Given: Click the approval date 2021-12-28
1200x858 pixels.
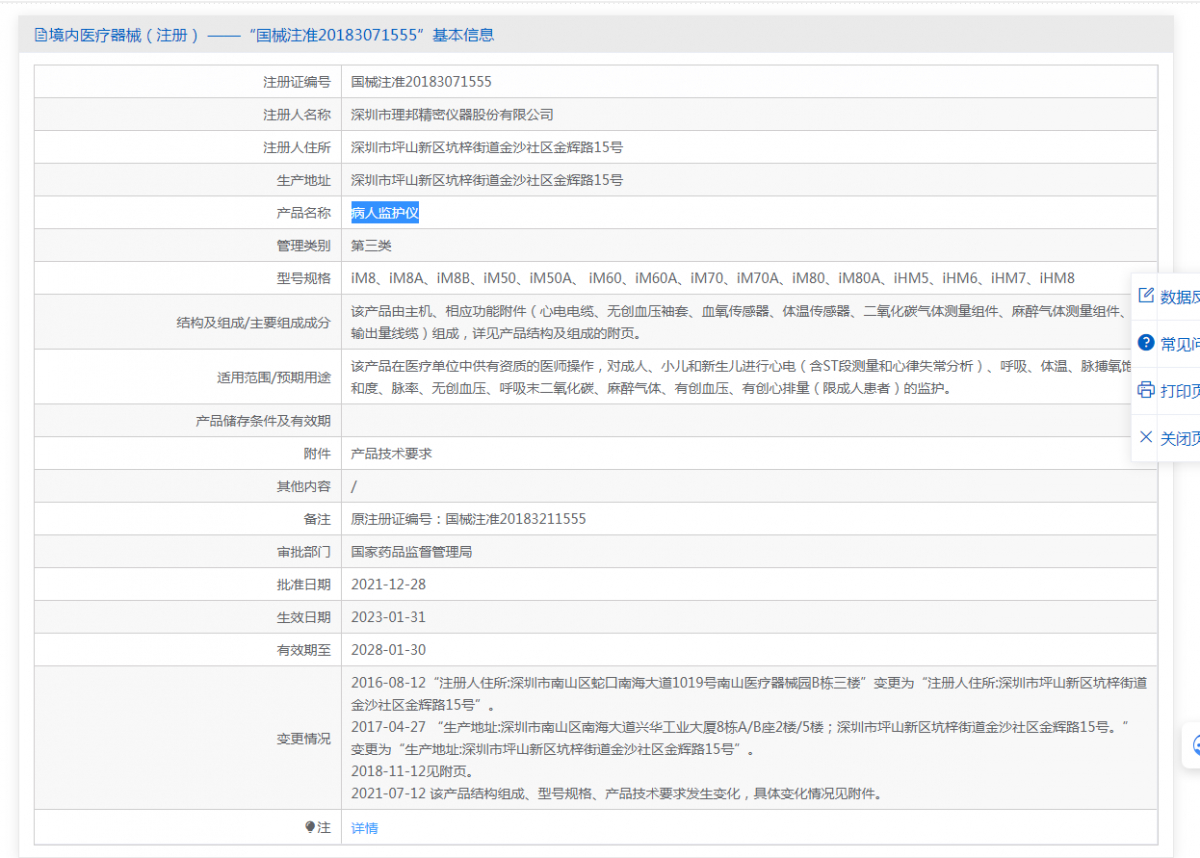Looking at the screenshot, I should point(388,584).
